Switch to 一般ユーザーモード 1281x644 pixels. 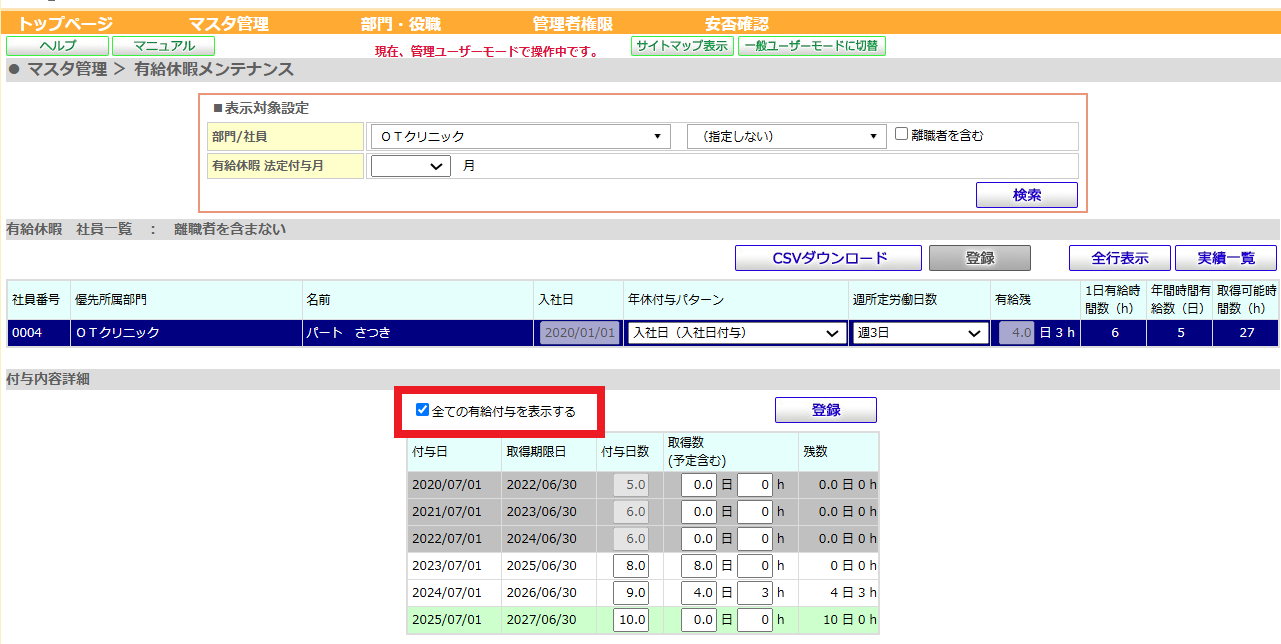[x=811, y=46]
